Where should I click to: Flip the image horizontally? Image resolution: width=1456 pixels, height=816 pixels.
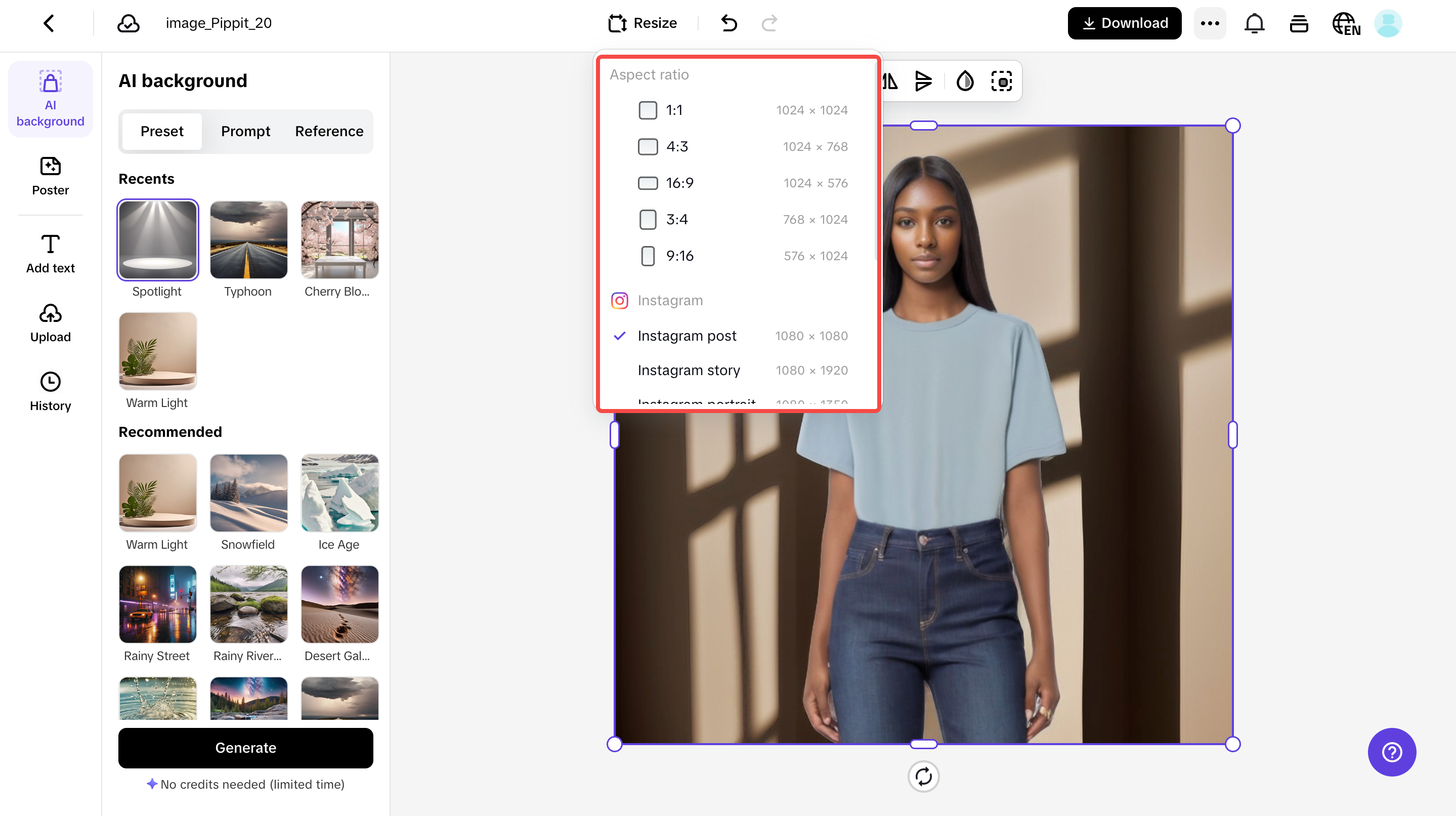pyautogui.click(x=890, y=81)
